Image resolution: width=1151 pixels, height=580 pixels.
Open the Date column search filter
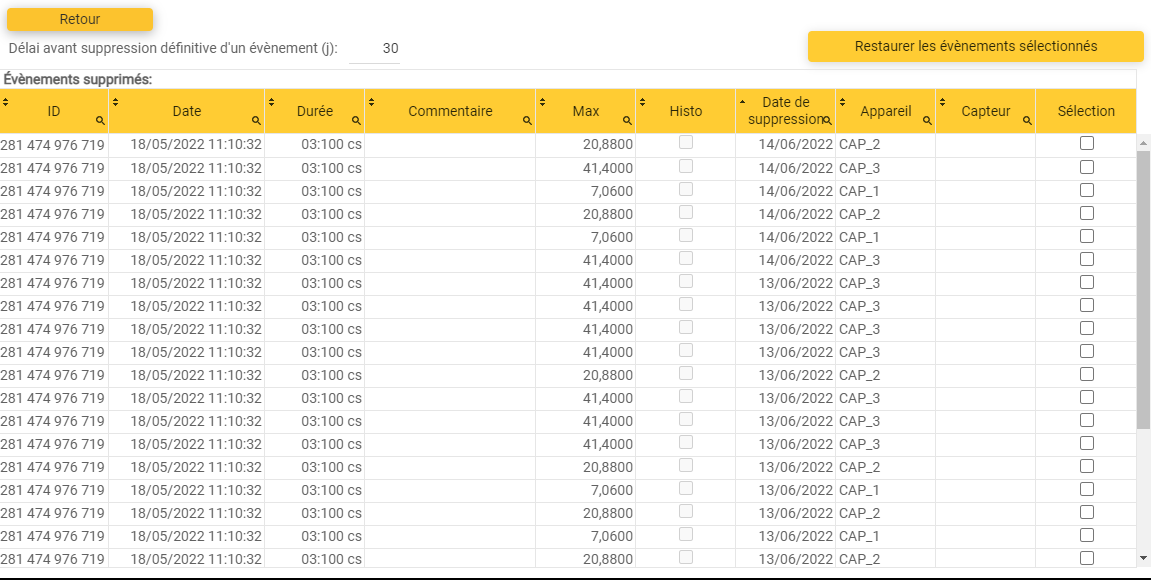(256, 121)
